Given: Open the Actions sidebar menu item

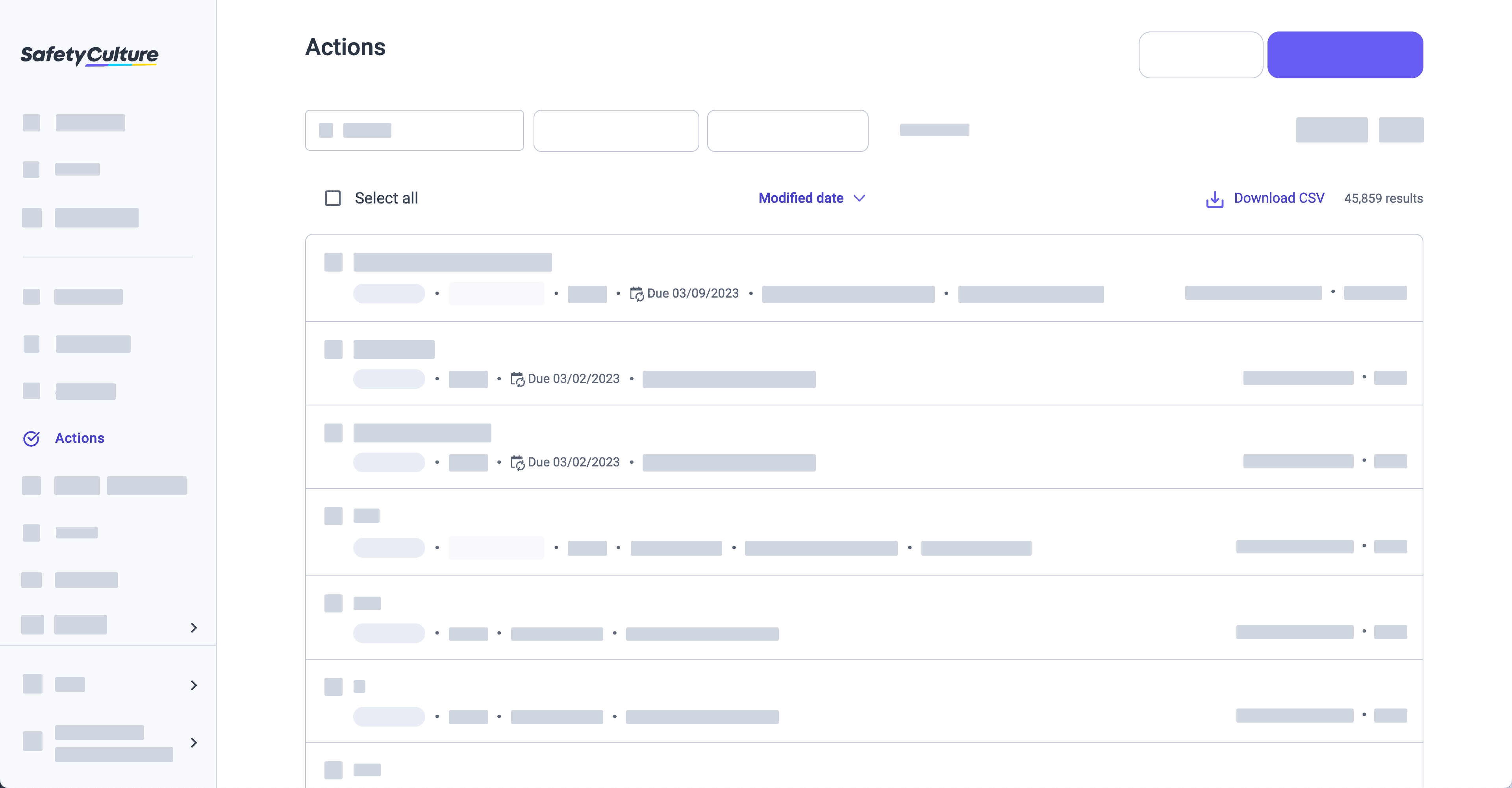Looking at the screenshot, I should [79, 438].
